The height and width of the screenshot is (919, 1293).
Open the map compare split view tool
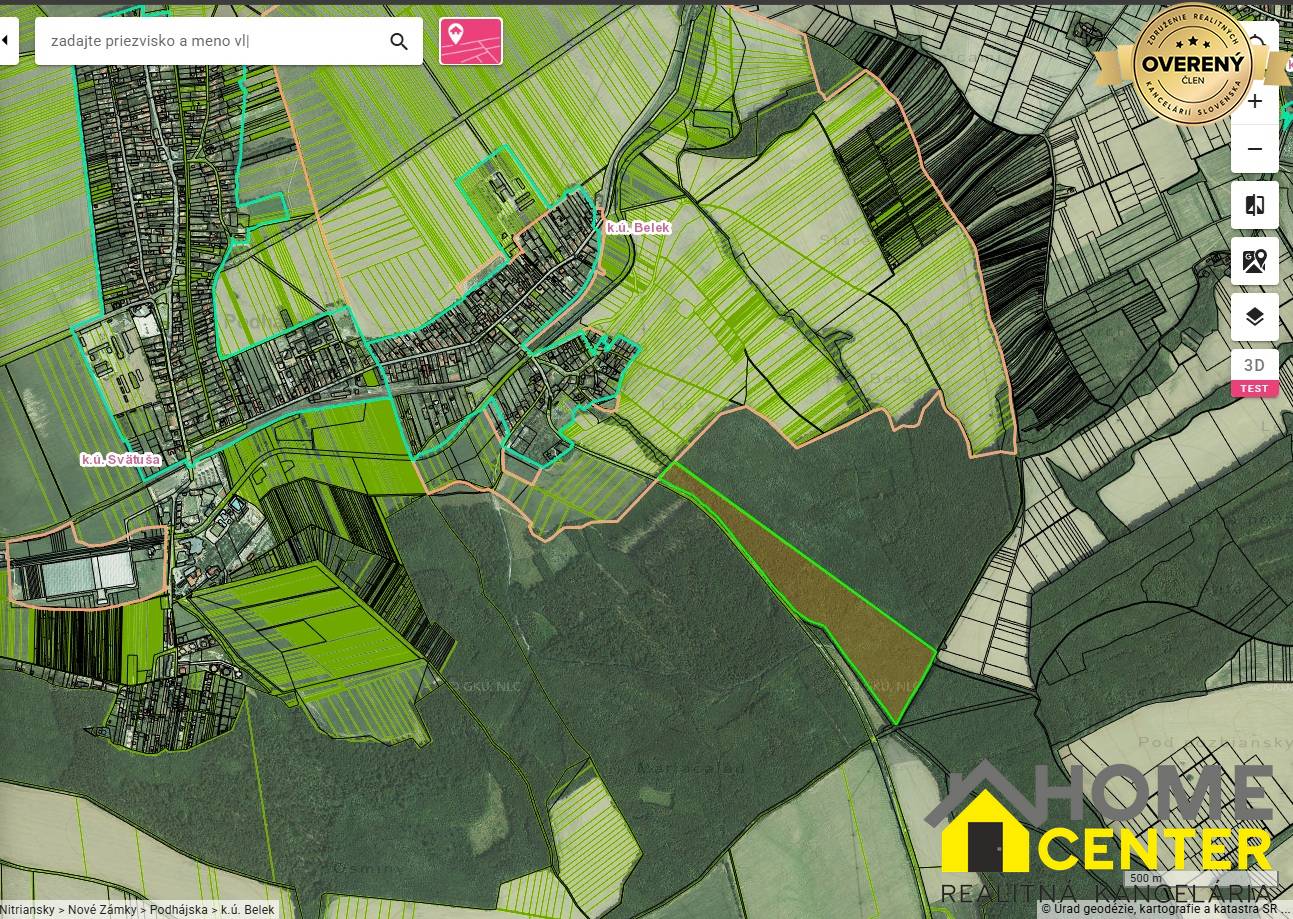point(1255,205)
